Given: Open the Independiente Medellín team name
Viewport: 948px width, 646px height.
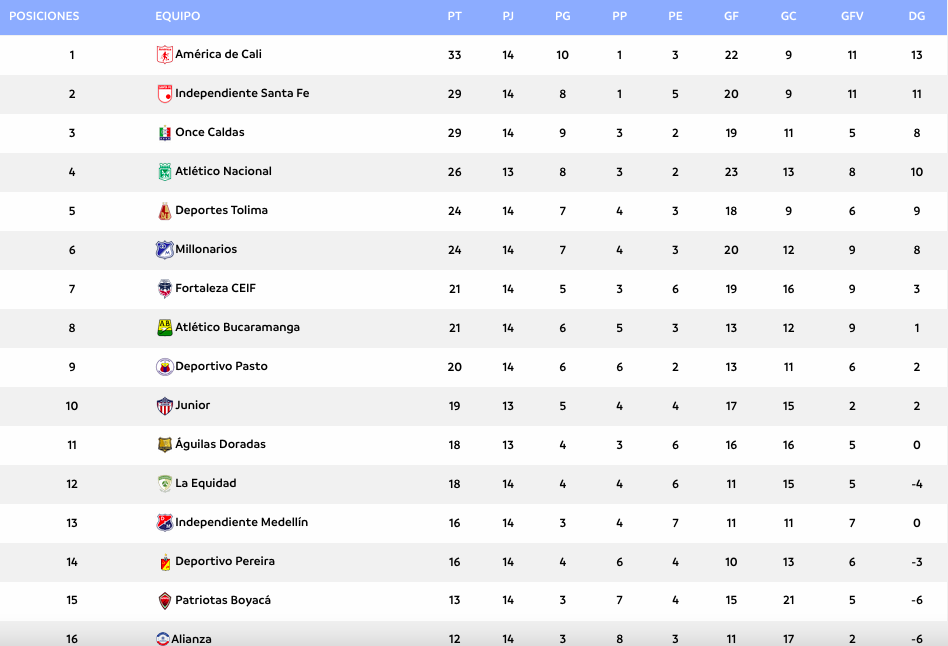Looking at the screenshot, I should (241, 522).
